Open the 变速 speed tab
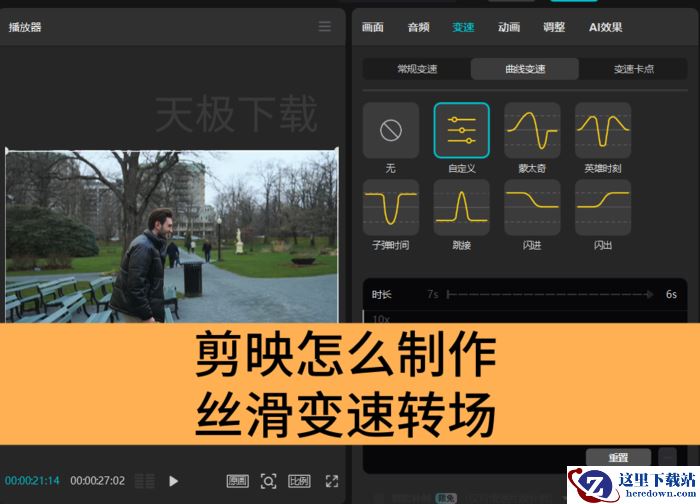The image size is (700, 504). [x=463, y=27]
